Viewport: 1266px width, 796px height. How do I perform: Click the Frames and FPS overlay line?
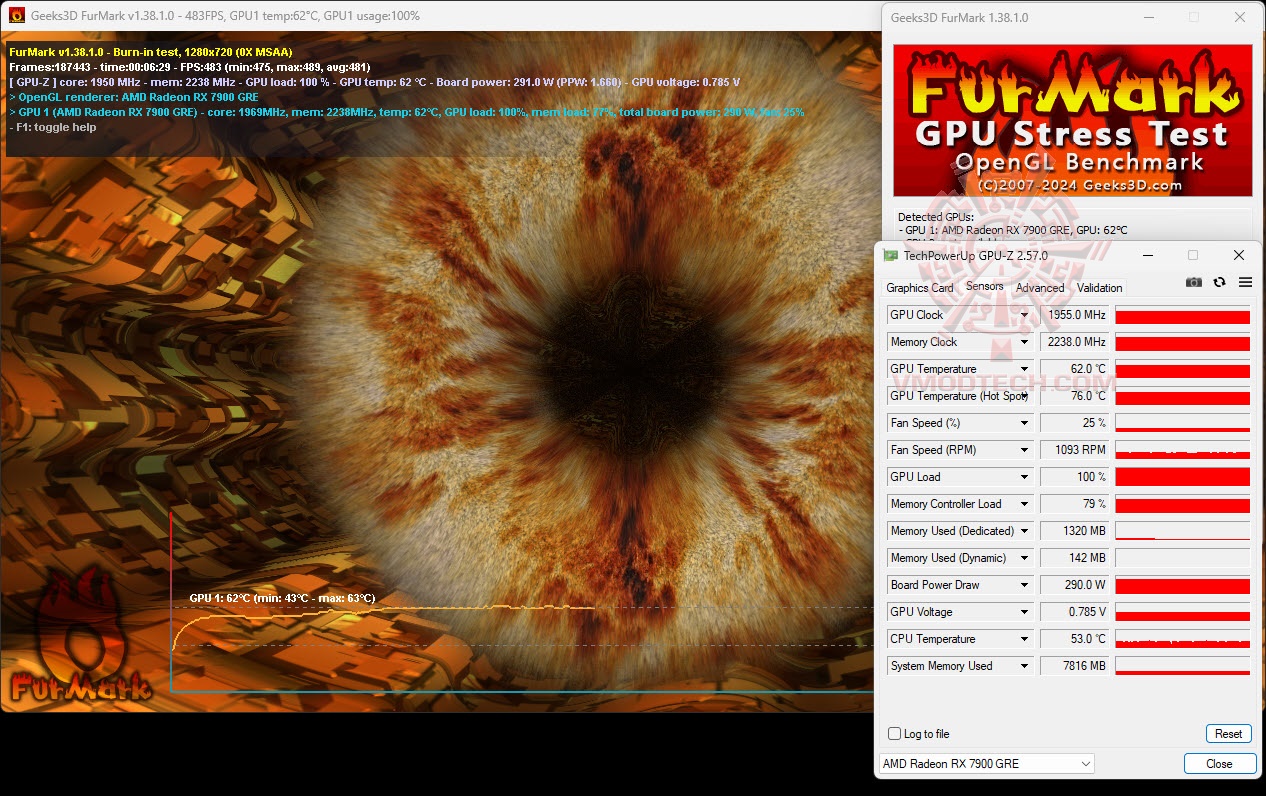click(x=190, y=67)
